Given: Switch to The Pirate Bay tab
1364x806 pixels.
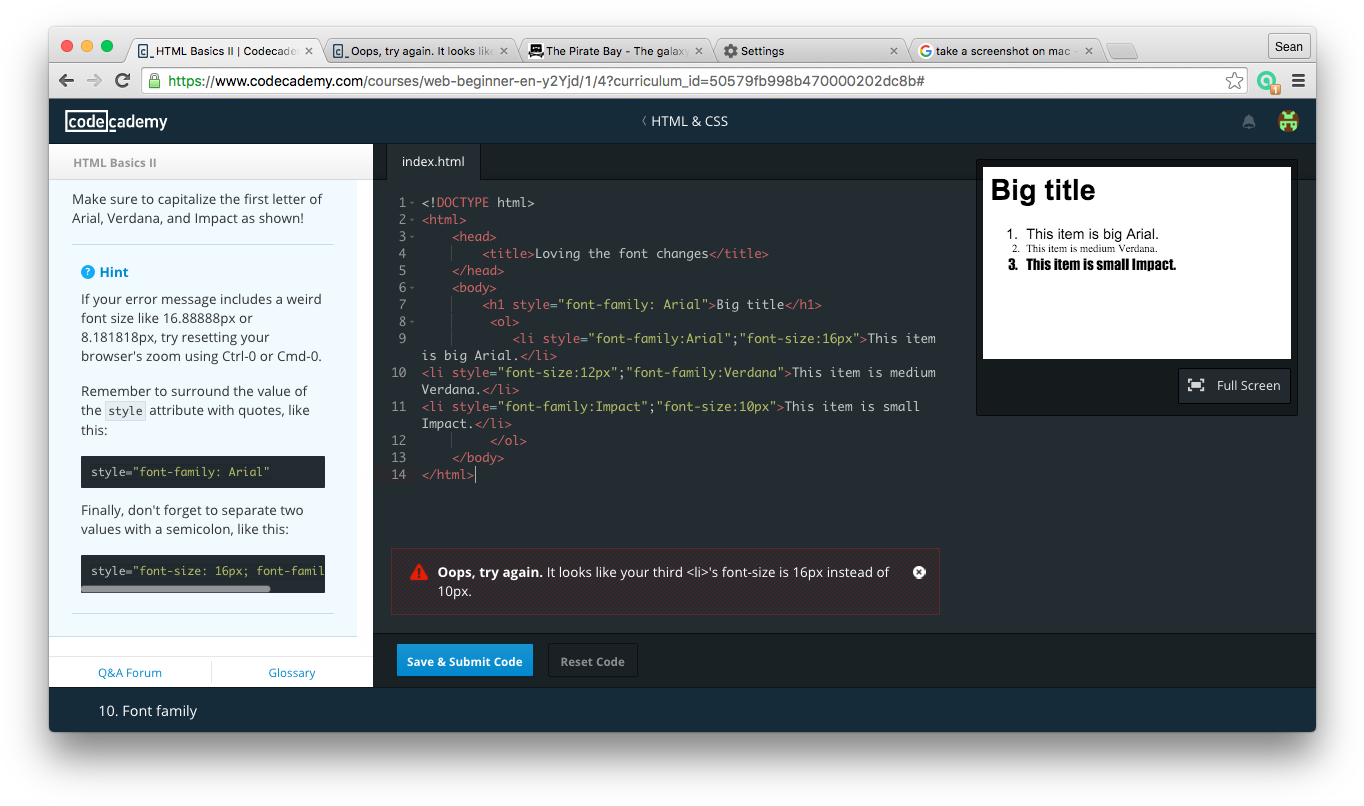Looking at the screenshot, I should [614, 51].
